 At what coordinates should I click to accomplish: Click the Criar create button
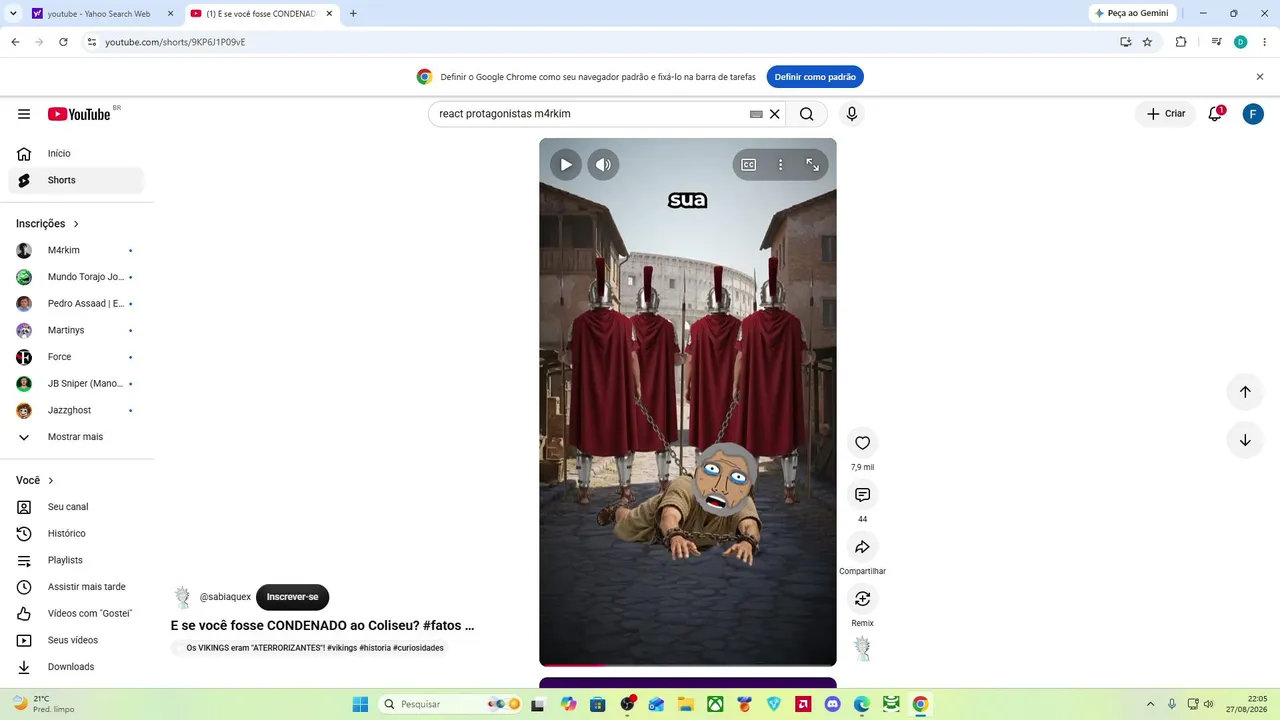(1166, 114)
